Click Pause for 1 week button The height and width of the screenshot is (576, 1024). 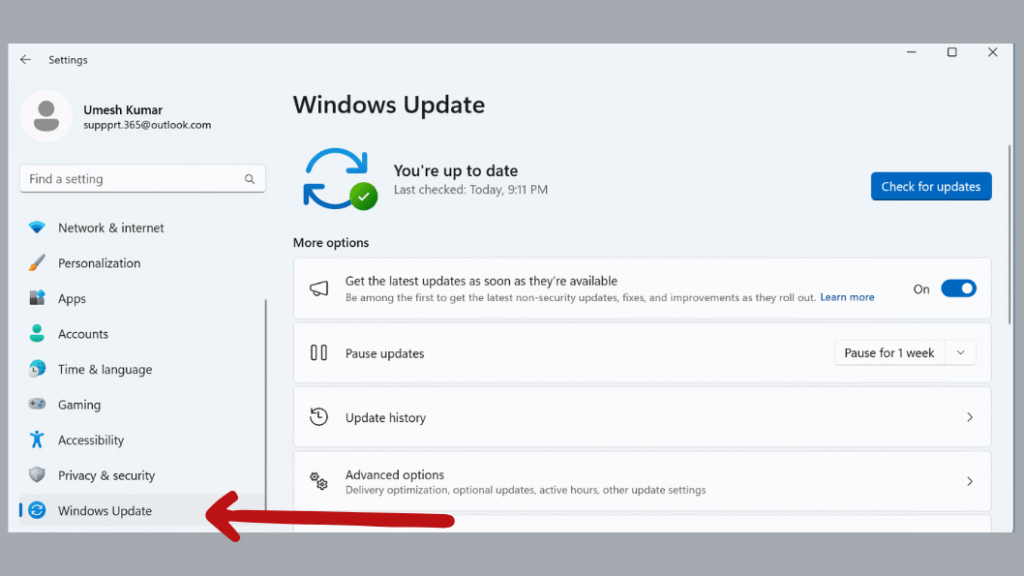889,353
